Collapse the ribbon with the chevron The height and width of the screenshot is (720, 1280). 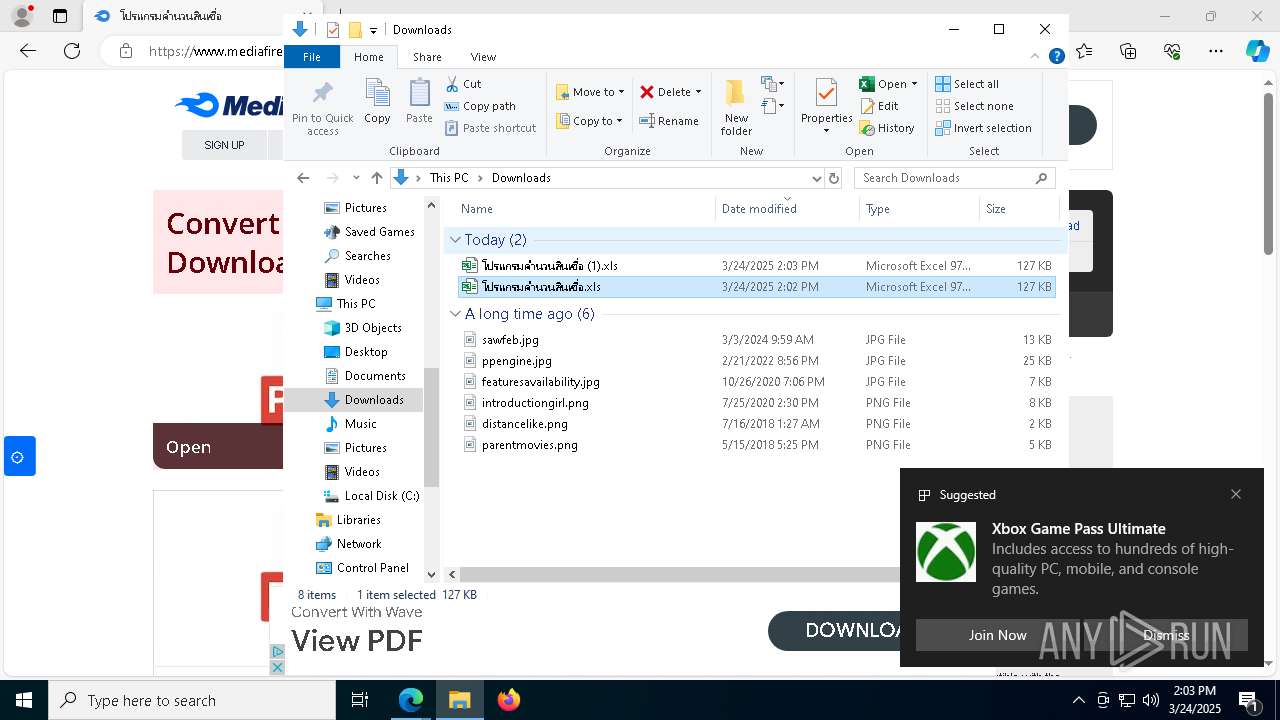[1035, 57]
